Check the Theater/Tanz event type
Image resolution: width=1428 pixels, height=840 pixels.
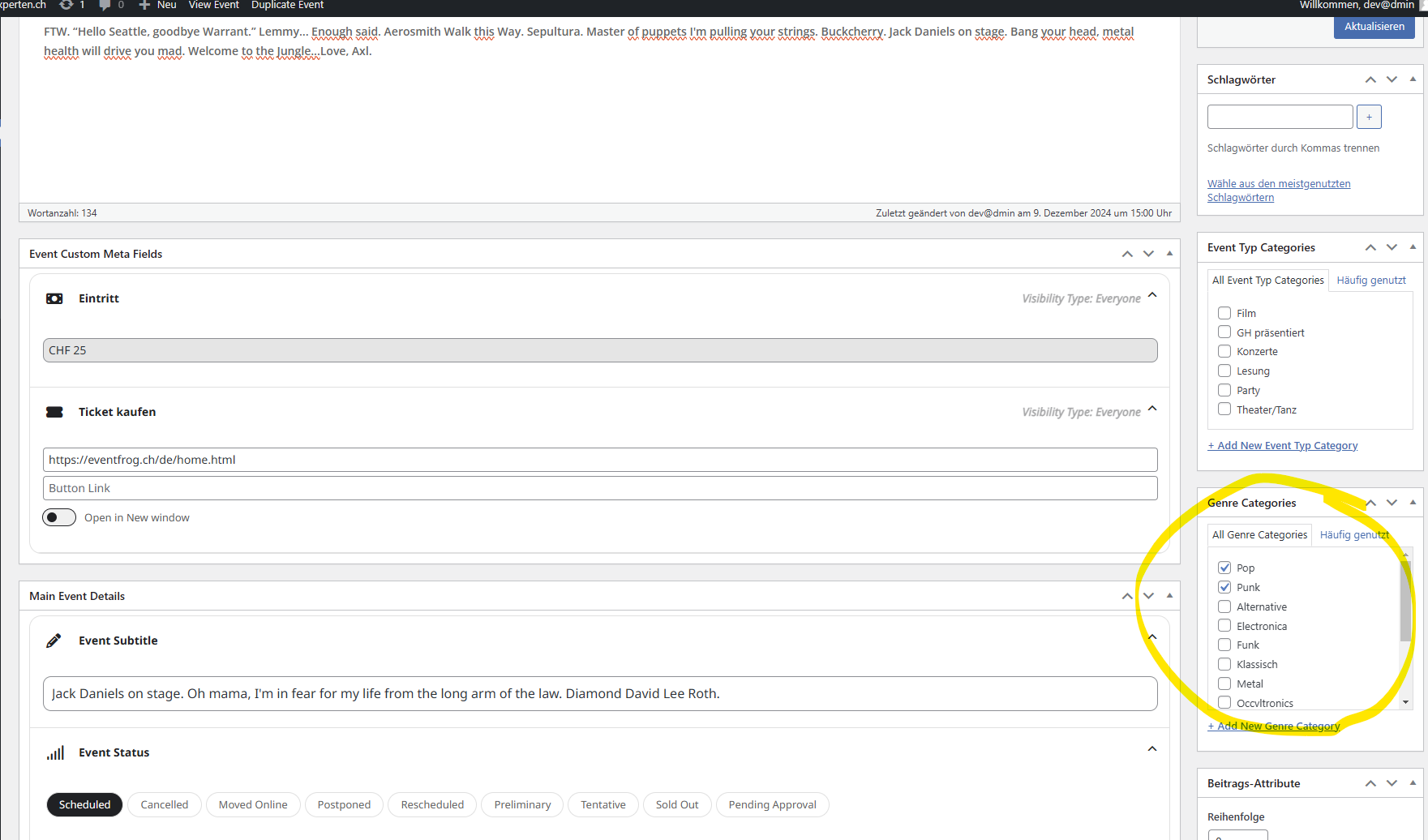pos(1224,409)
